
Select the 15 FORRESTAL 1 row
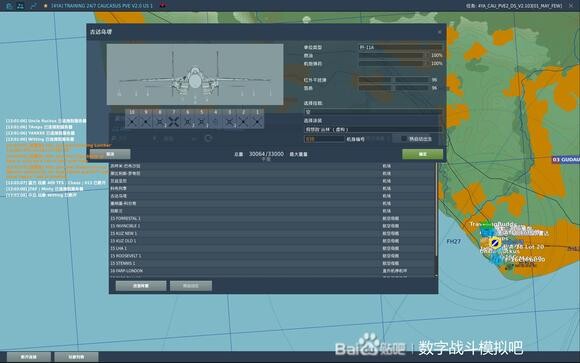(272, 218)
